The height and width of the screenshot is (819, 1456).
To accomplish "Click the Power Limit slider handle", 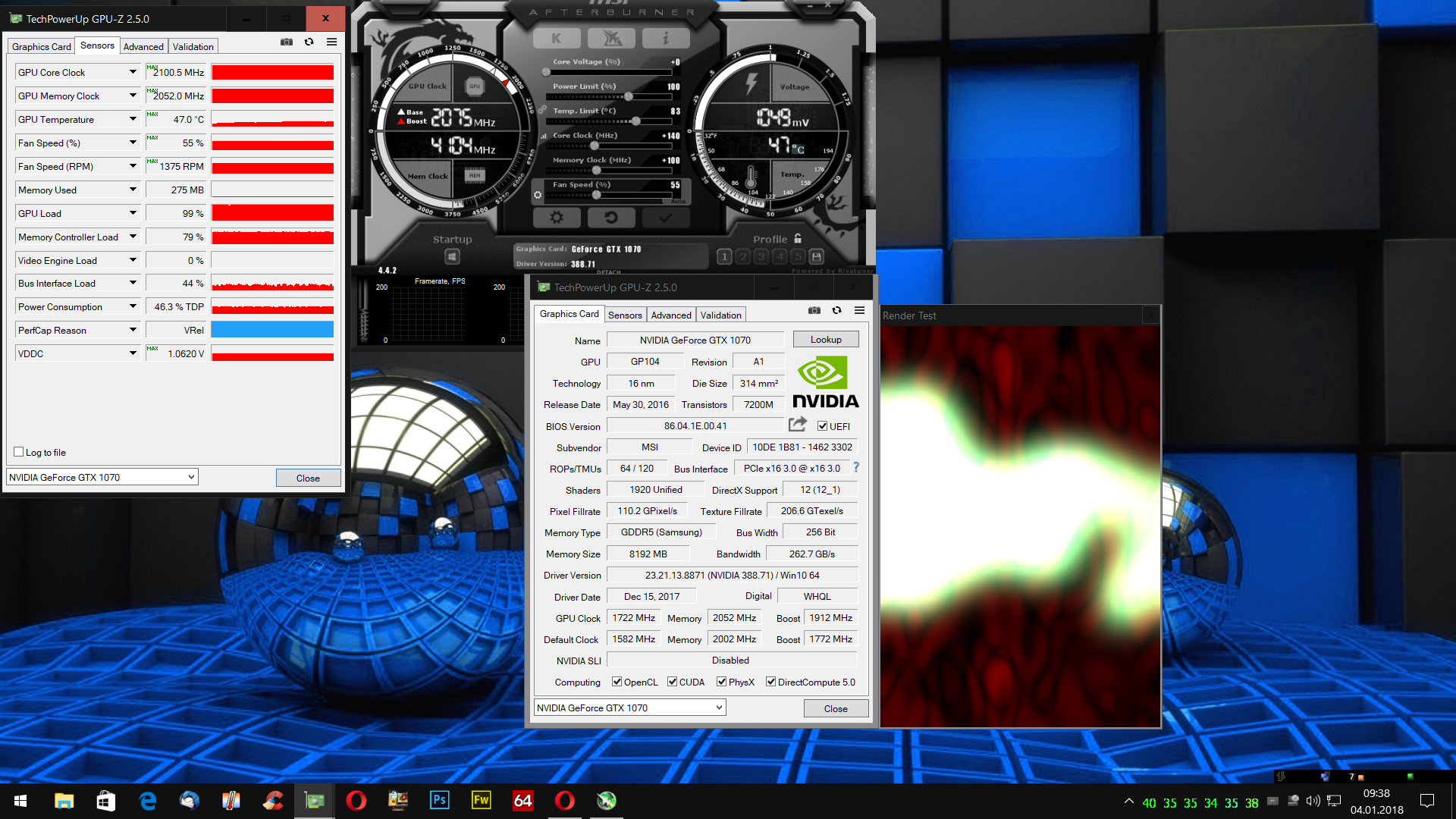I will coord(629,96).
